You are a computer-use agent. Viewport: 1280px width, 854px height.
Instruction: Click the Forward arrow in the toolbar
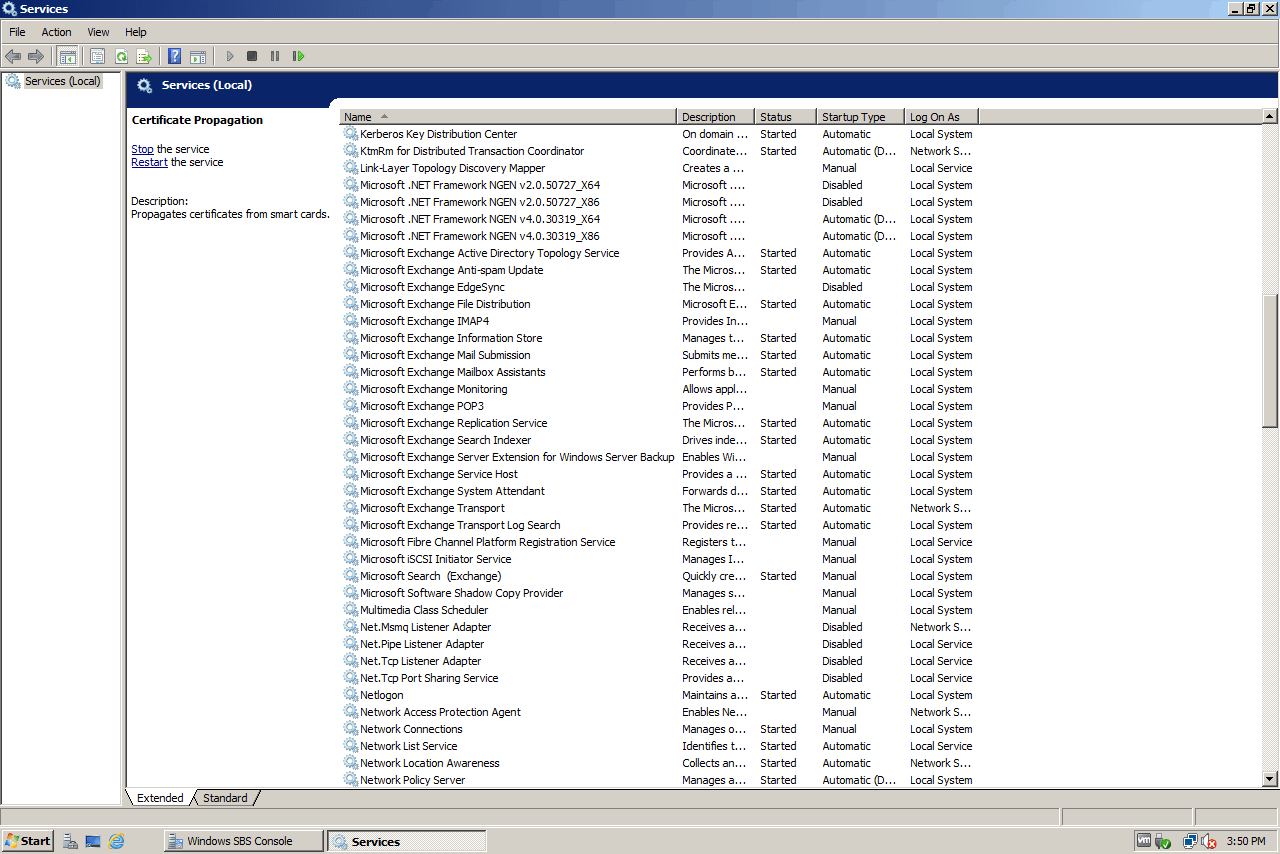coord(36,56)
